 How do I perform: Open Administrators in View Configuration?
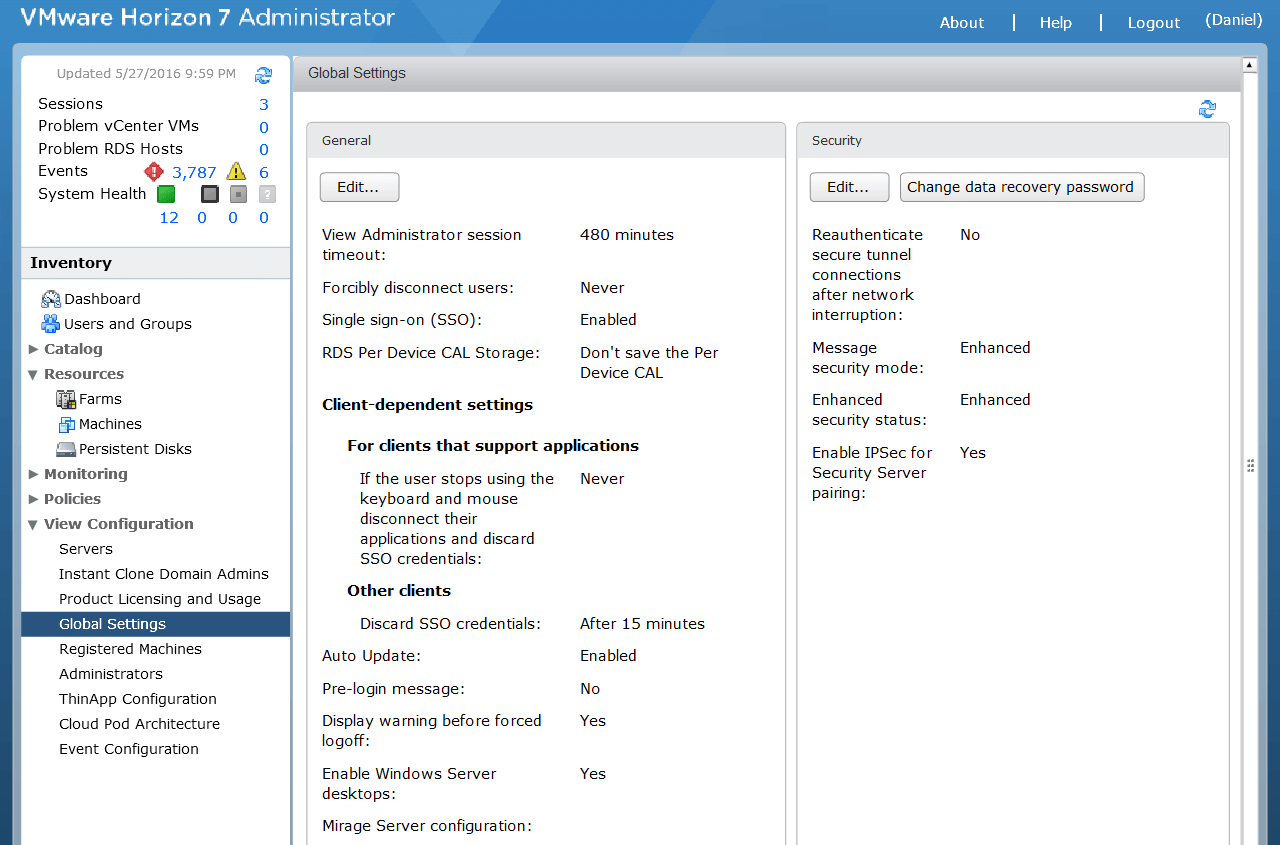pyautogui.click(x=111, y=674)
